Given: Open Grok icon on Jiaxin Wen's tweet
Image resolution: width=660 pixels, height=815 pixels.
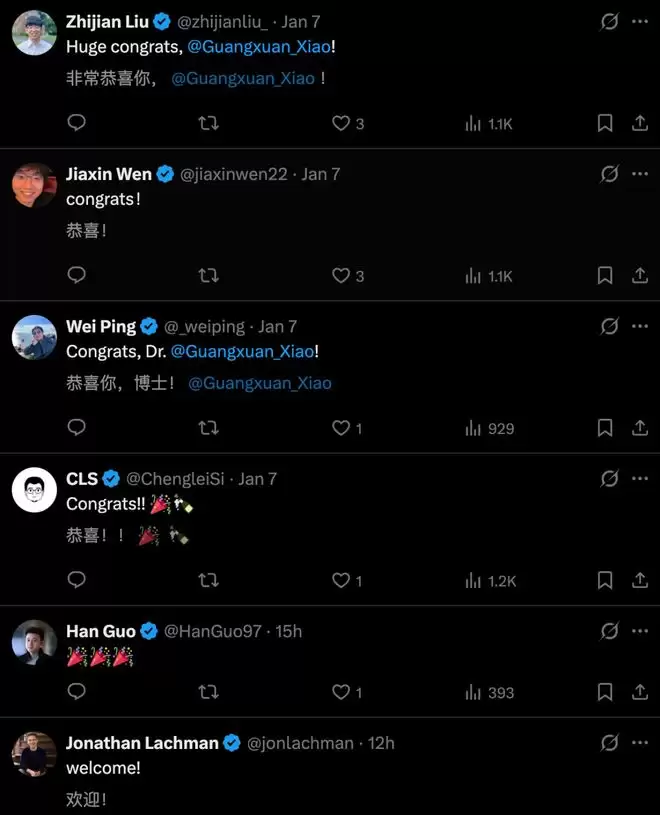Looking at the screenshot, I should 608,174.
